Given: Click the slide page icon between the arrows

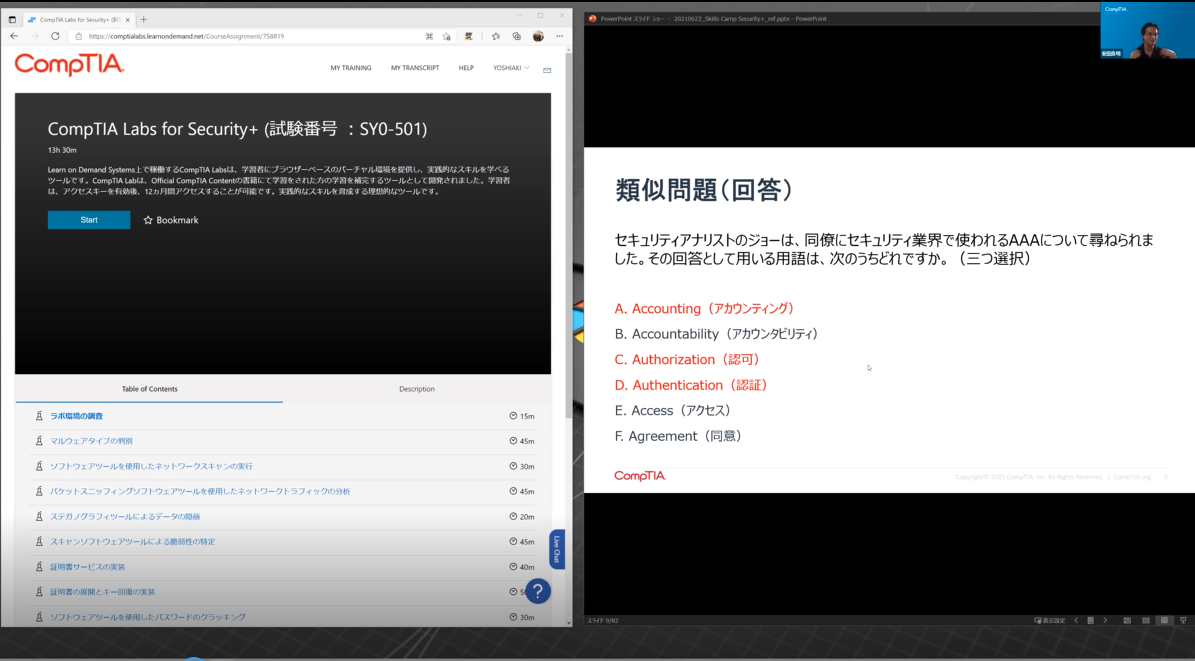Looking at the screenshot, I should pos(1091,621).
